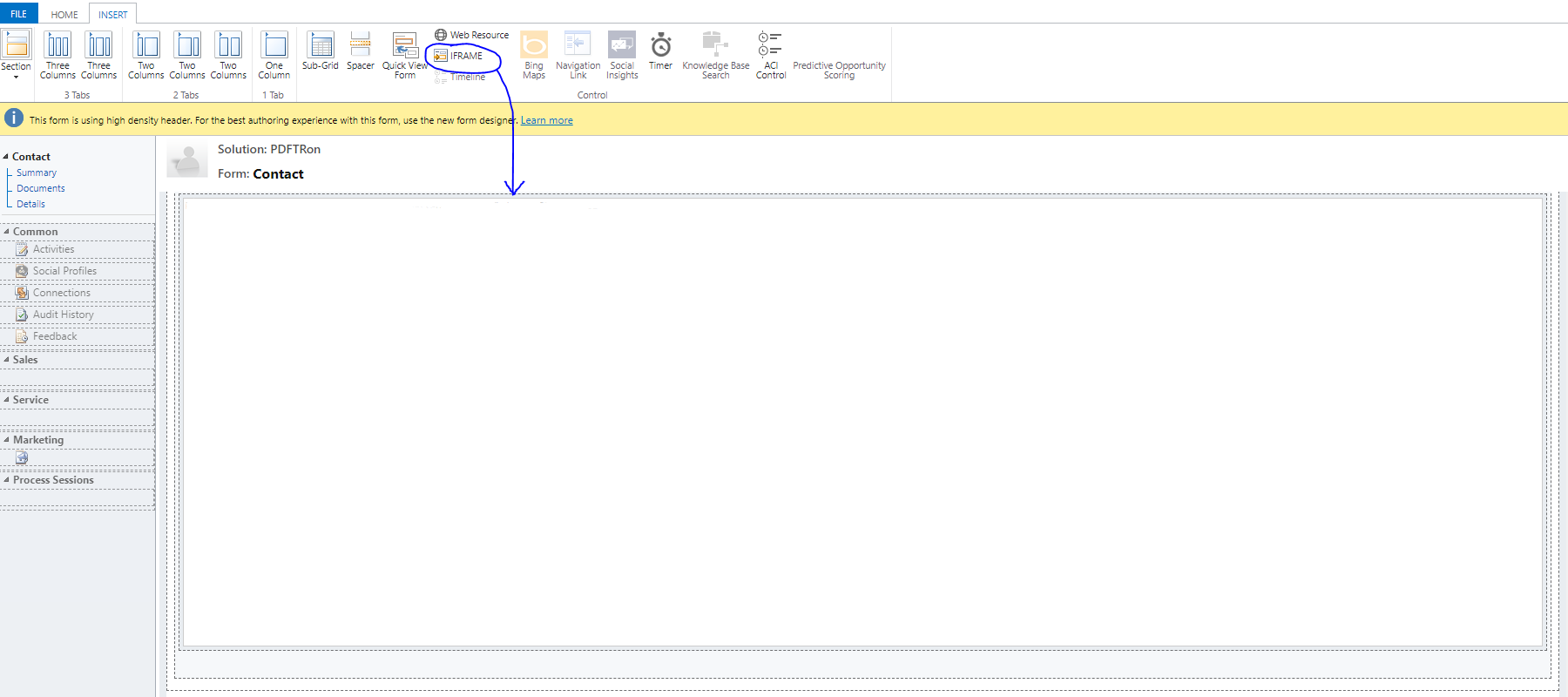Image resolution: width=1568 pixels, height=697 pixels.
Task: Collapse the Common navigation group
Action: [7, 232]
